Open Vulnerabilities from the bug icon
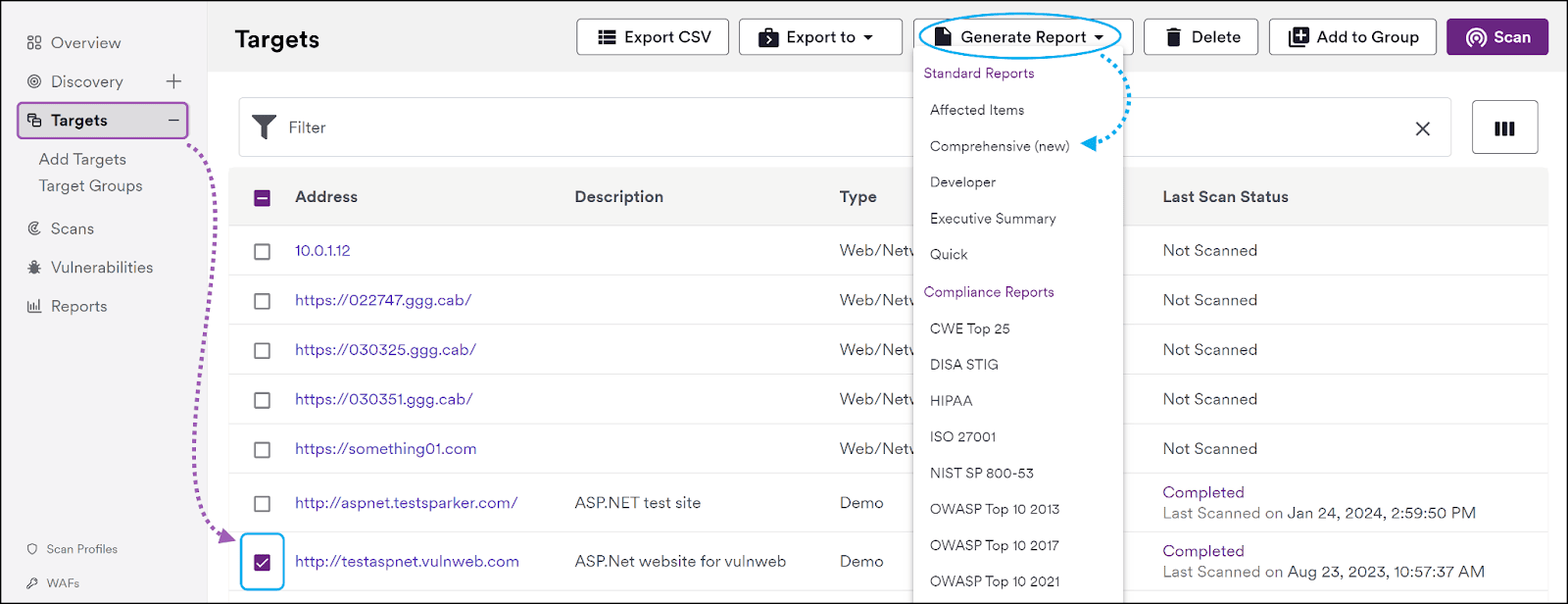1568x604 pixels. 34,268
